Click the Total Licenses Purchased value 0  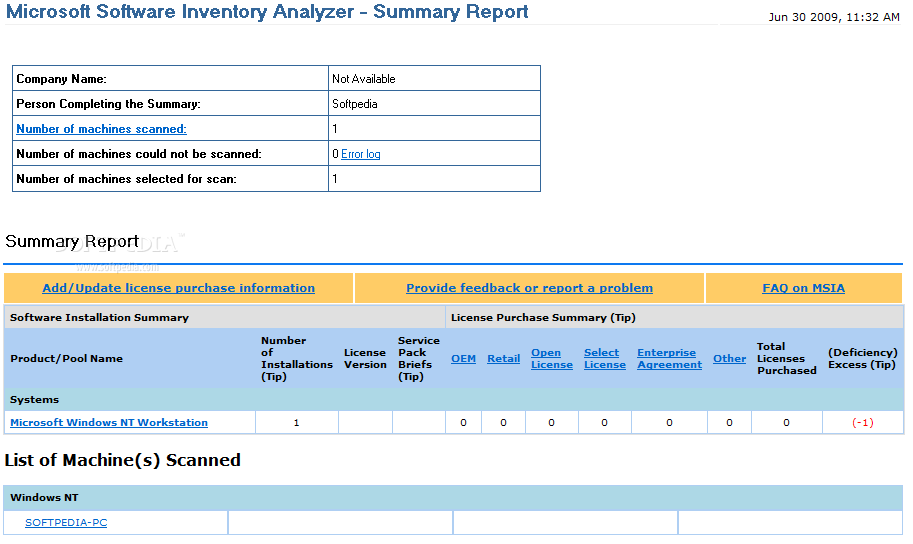787,422
